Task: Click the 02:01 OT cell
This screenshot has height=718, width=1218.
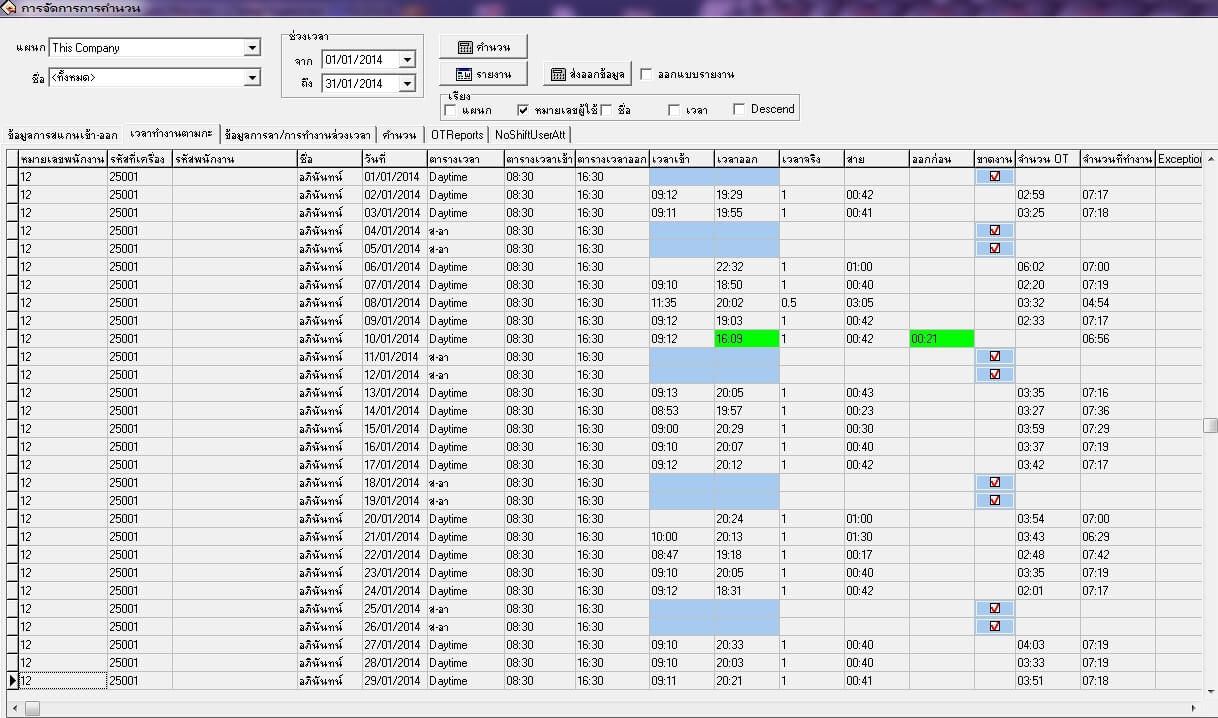Action: (1047, 591)
